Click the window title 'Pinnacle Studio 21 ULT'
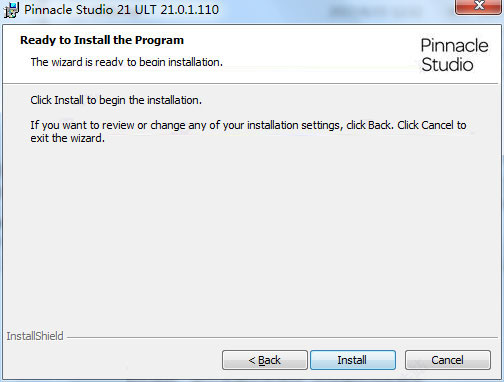Screen dimensions: 504x382 pyautogui.click(x=90, y=10)
